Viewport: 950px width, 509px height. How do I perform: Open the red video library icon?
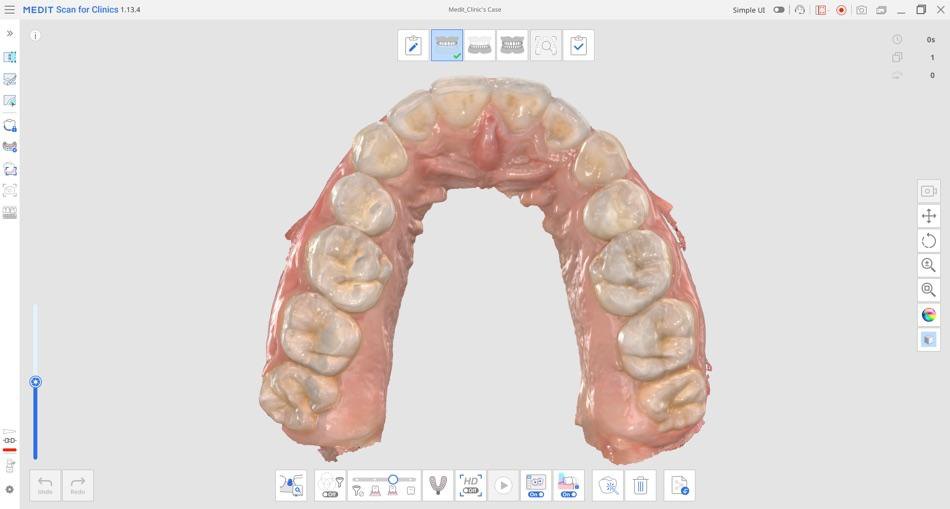820,10
